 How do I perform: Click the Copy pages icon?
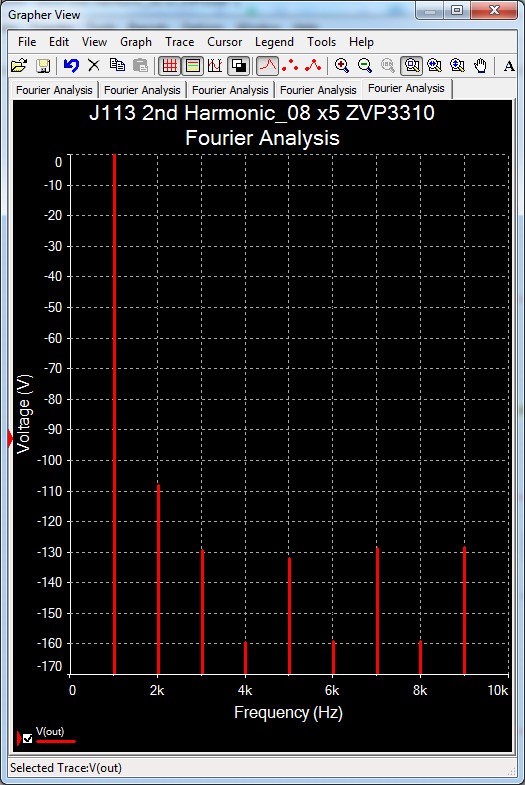coord(117,66)
